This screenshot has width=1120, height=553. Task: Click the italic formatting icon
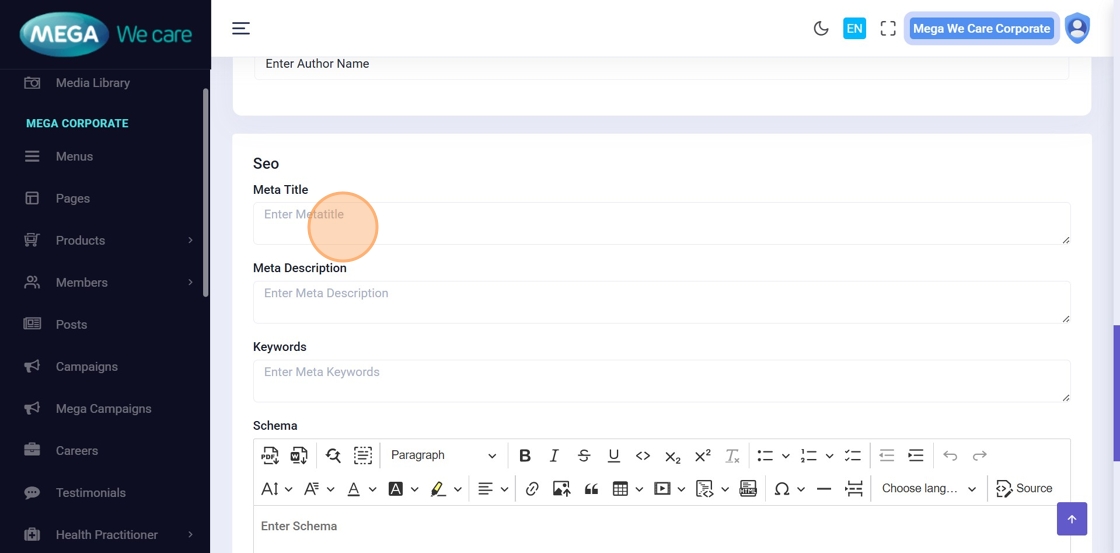554,456
